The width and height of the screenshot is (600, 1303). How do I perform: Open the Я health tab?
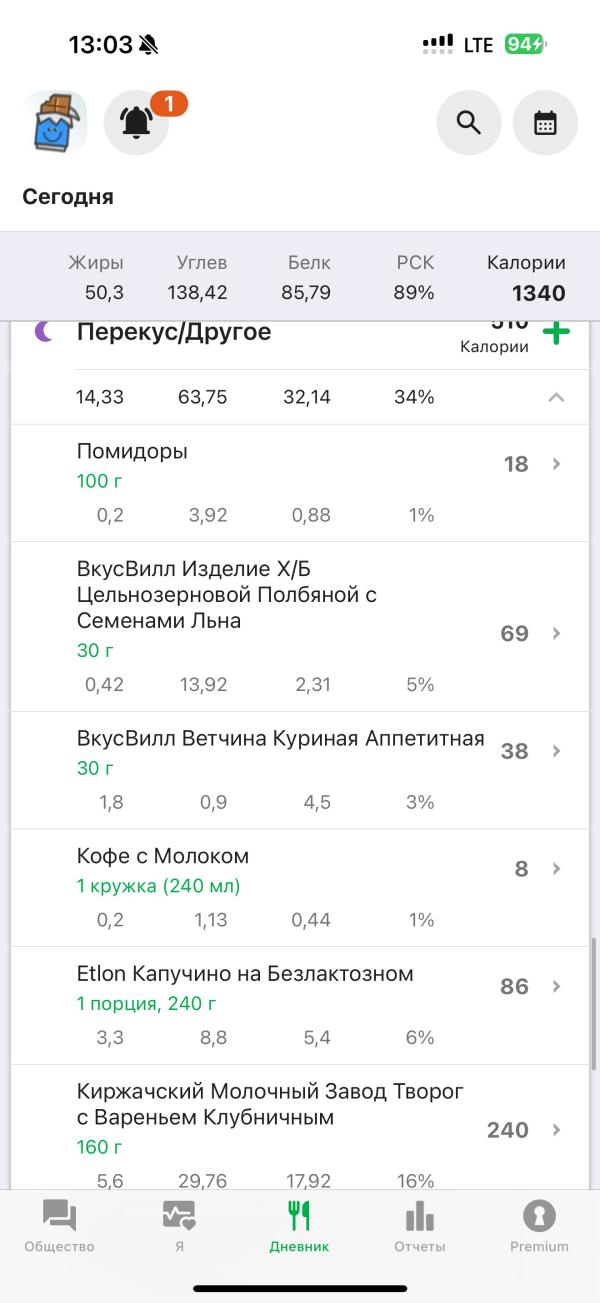point(179,1227)
